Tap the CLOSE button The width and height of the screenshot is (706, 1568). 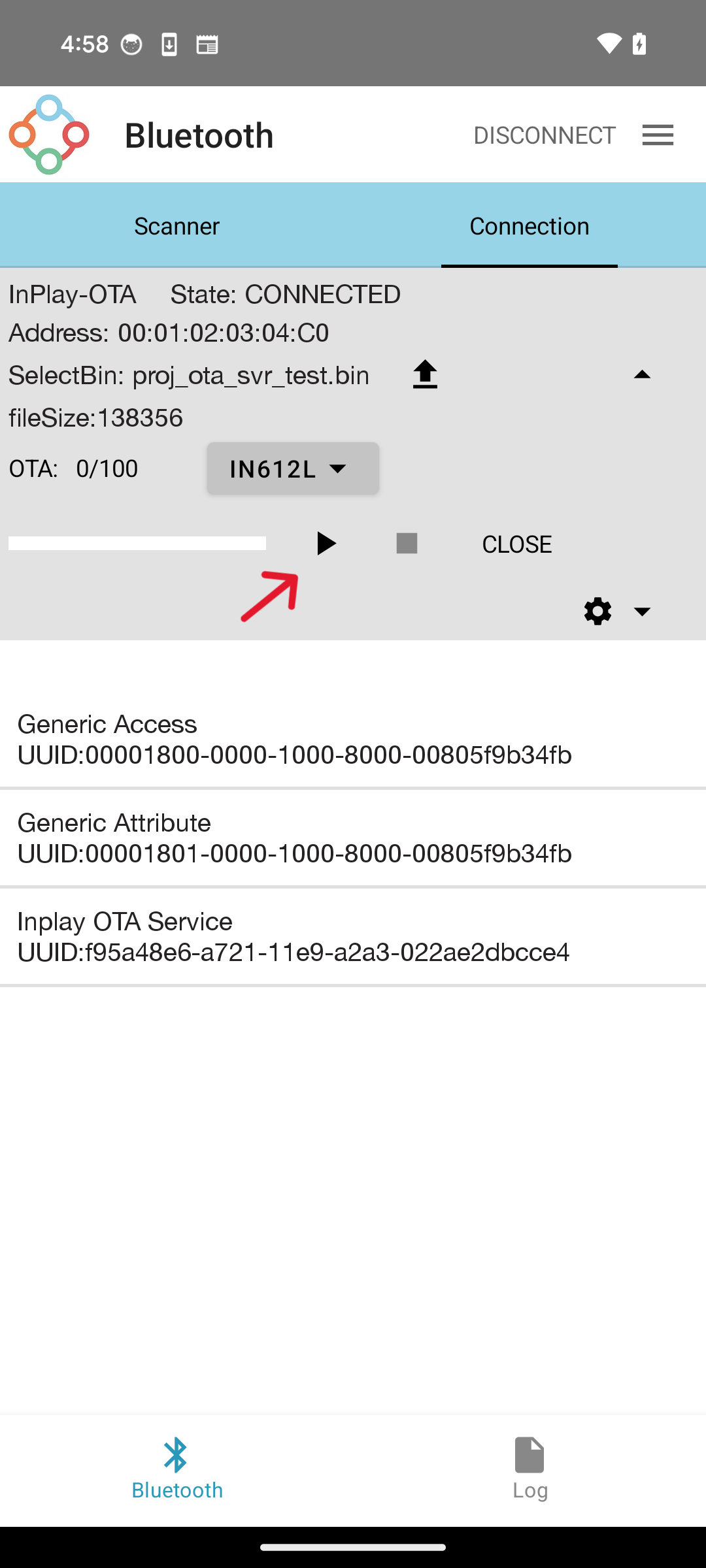coord(517,544)
